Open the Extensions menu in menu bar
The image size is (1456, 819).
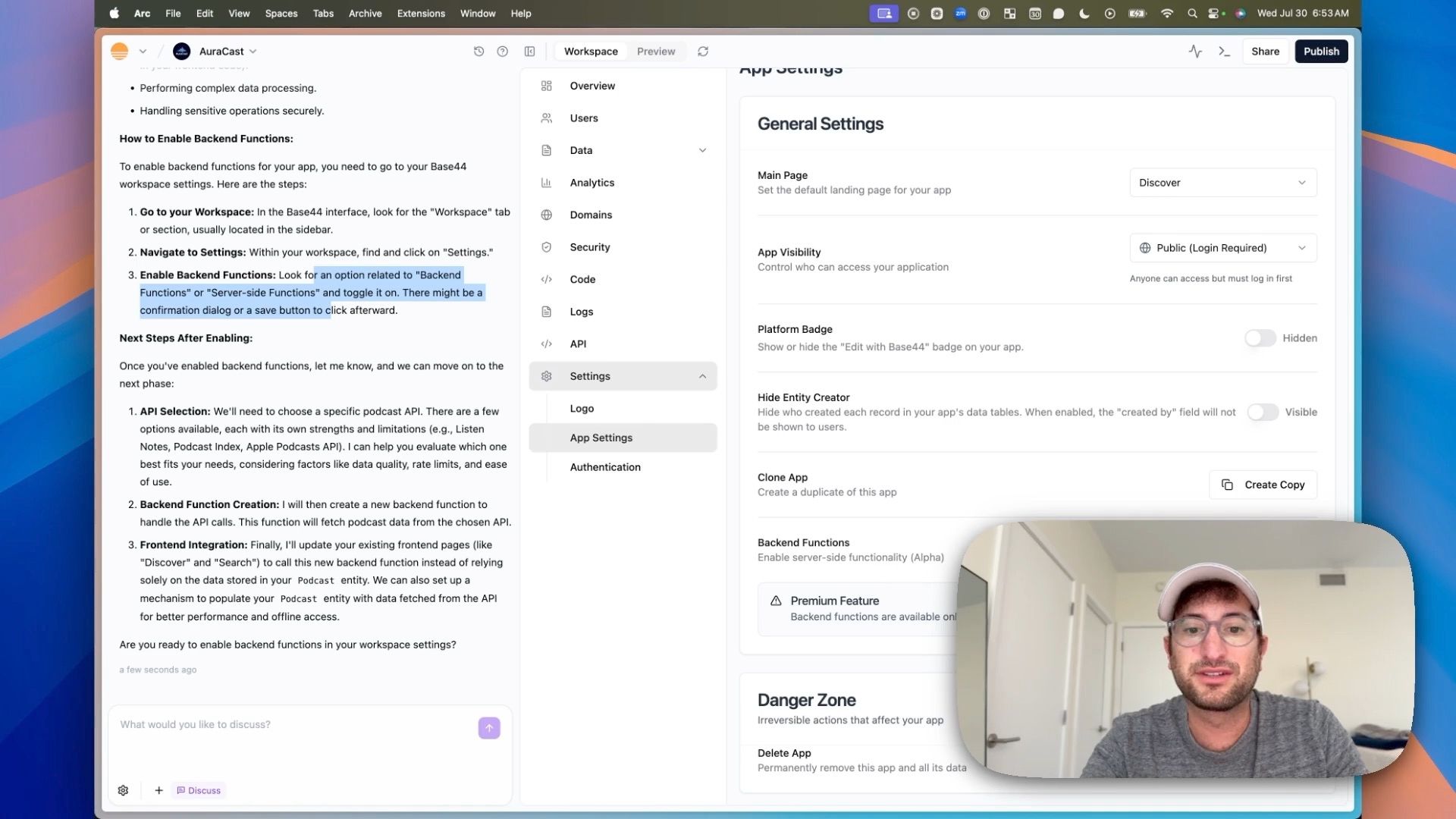coord(421,13)
